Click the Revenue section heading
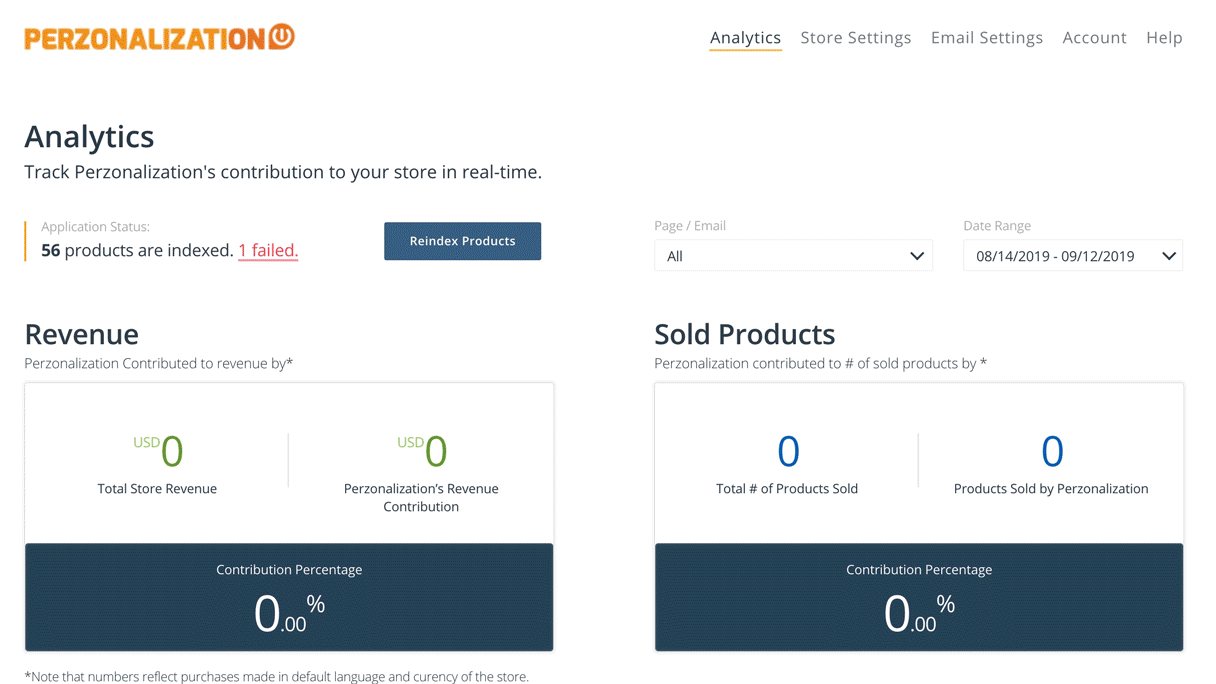Viewport: 1216px width, 684px height. tap(81, 334)
